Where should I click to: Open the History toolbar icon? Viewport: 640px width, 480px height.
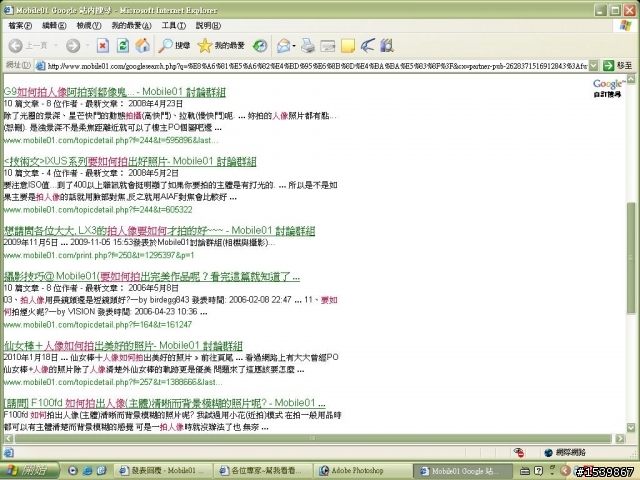coord(260,45)
